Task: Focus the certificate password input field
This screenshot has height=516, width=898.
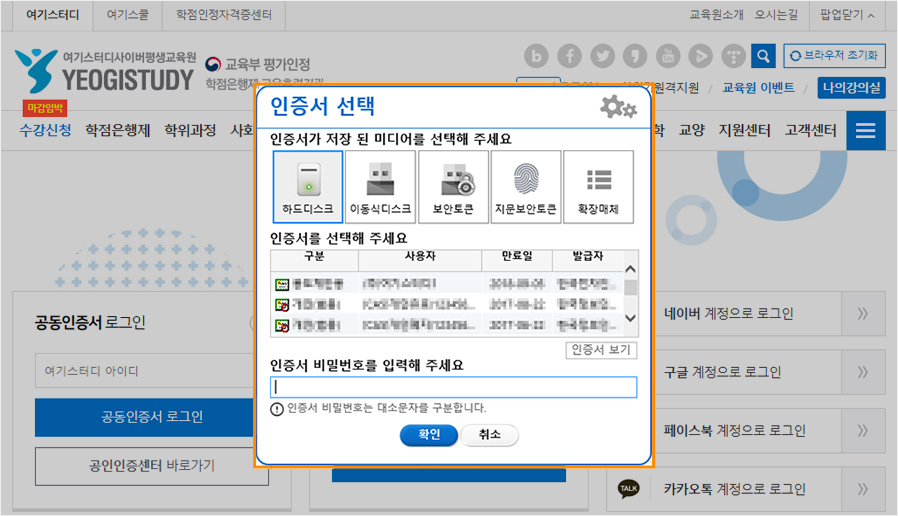Action: coord(453,387)
